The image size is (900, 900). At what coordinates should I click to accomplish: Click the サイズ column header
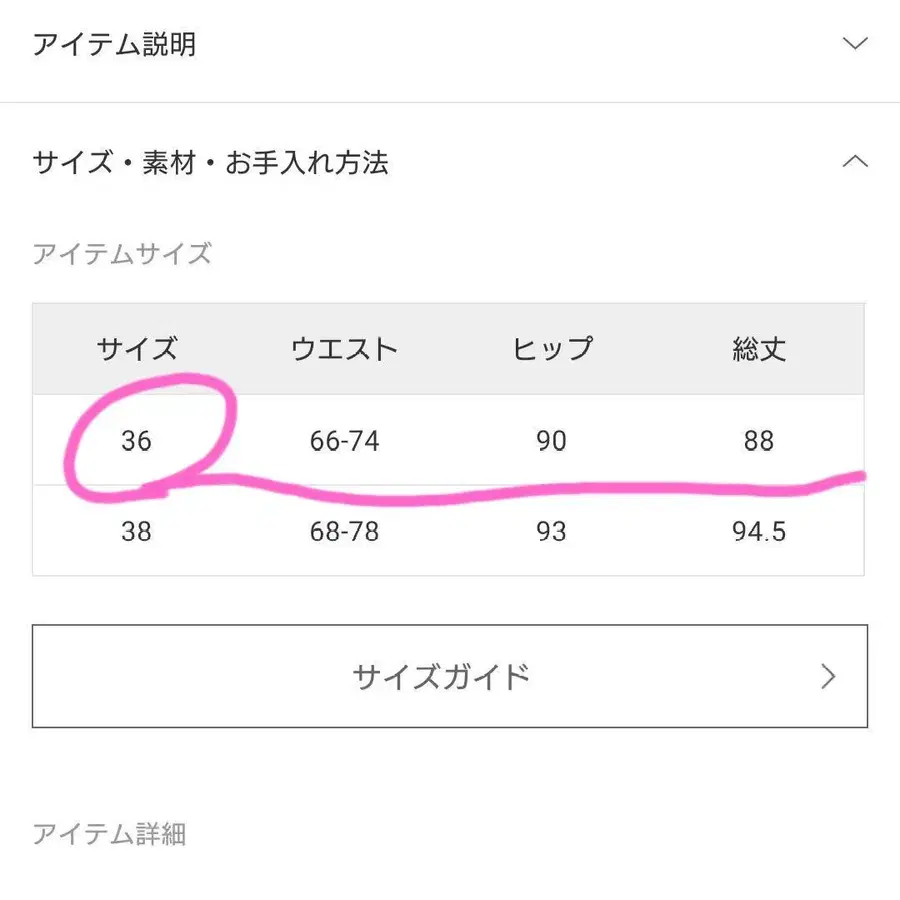[x=136, y=348]
